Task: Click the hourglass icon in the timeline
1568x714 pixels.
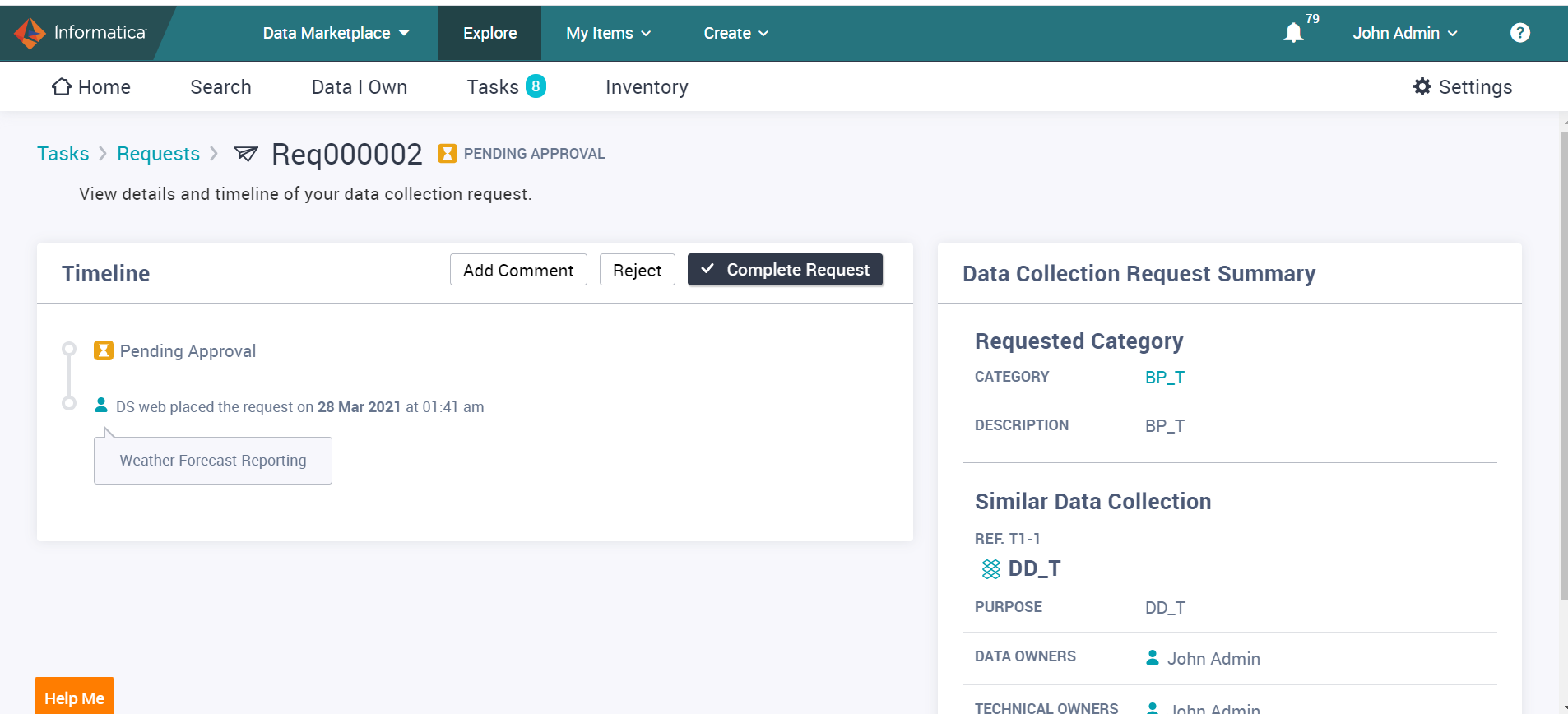Action: [104, 351]
